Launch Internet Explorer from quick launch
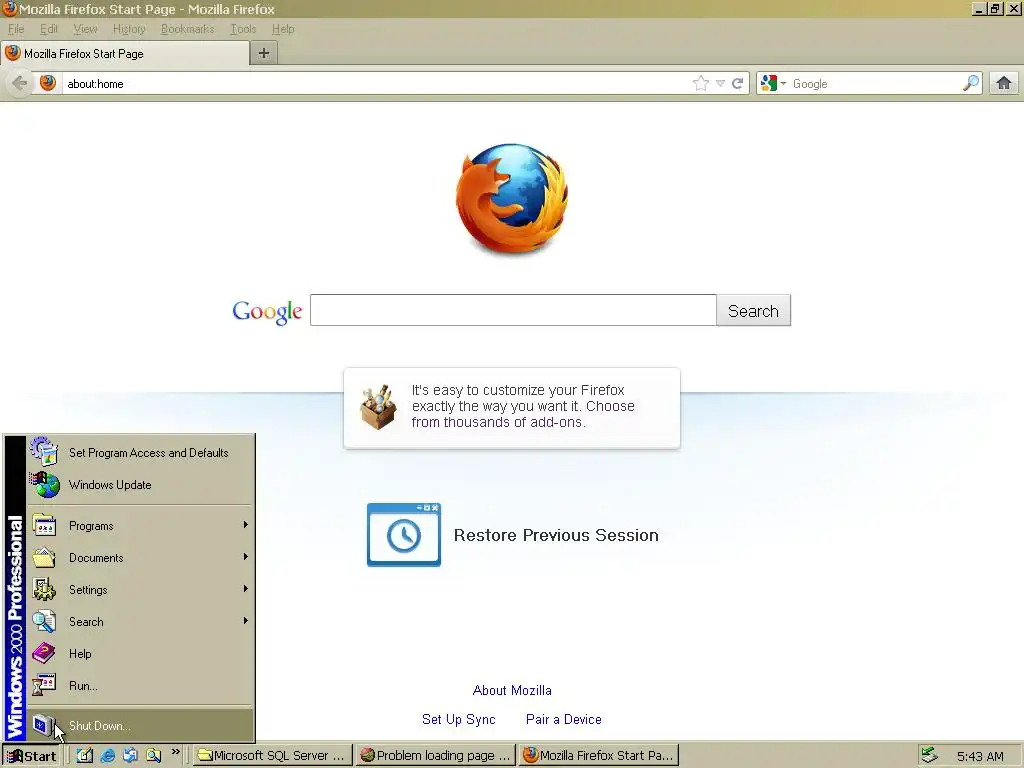 (108, 756)
